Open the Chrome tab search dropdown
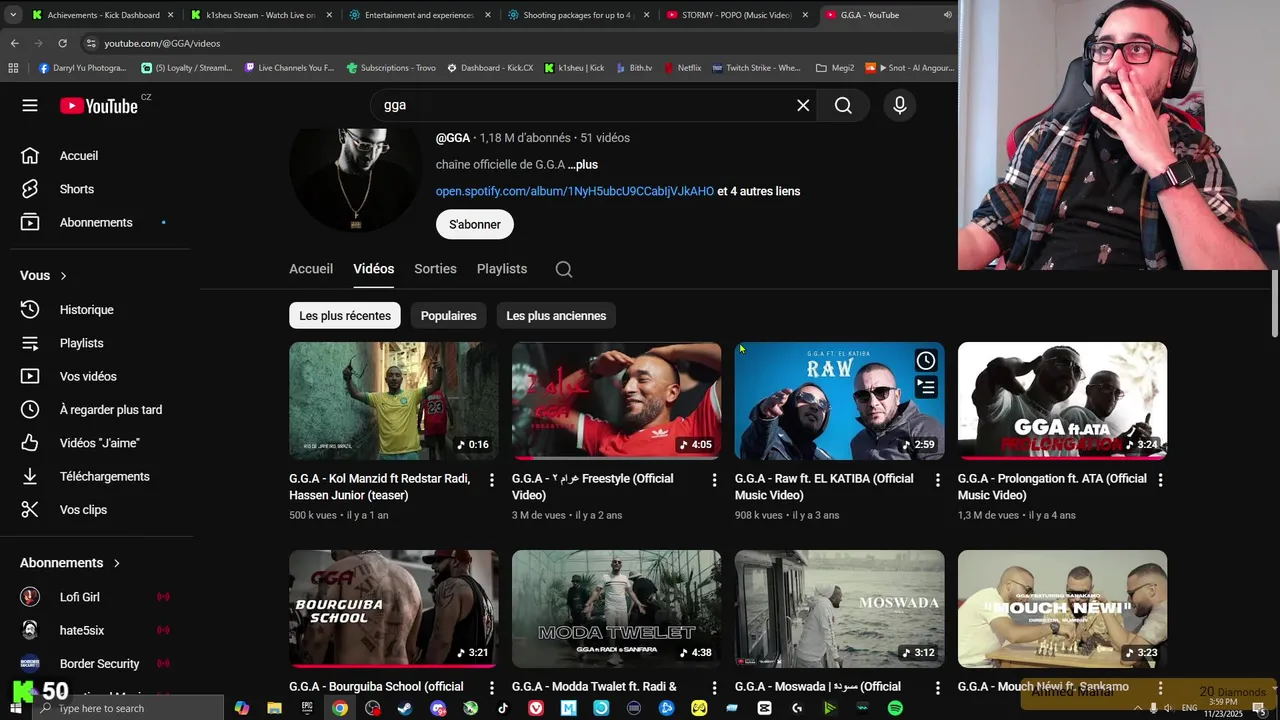The image size is (1280, 720). click(x=13, y=15)
